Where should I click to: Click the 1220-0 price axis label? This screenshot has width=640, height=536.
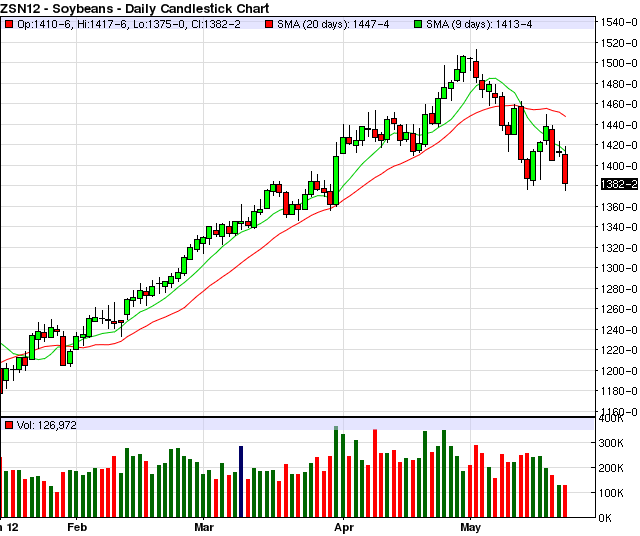pyautogui.click(x=619, y=350)
